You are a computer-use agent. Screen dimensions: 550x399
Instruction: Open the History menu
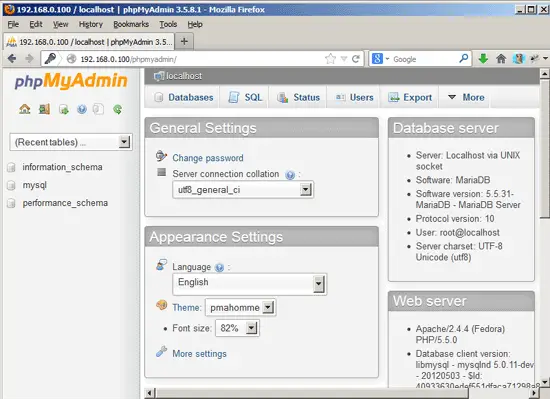[90, 24]
